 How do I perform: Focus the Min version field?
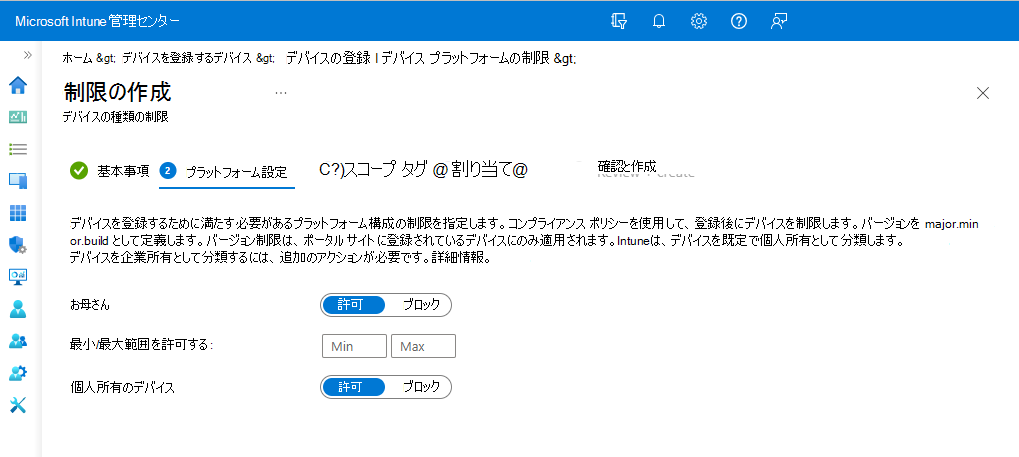pyautogui.click(x=354, y=346)
